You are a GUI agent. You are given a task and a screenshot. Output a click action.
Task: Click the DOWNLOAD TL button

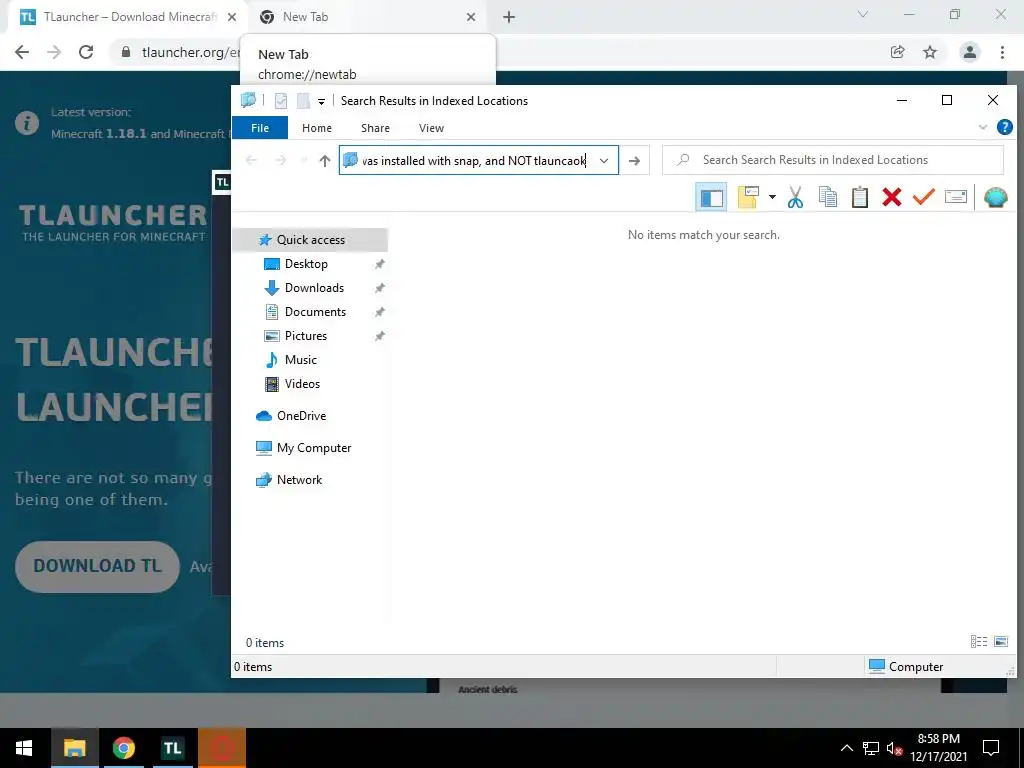point(97,566)
